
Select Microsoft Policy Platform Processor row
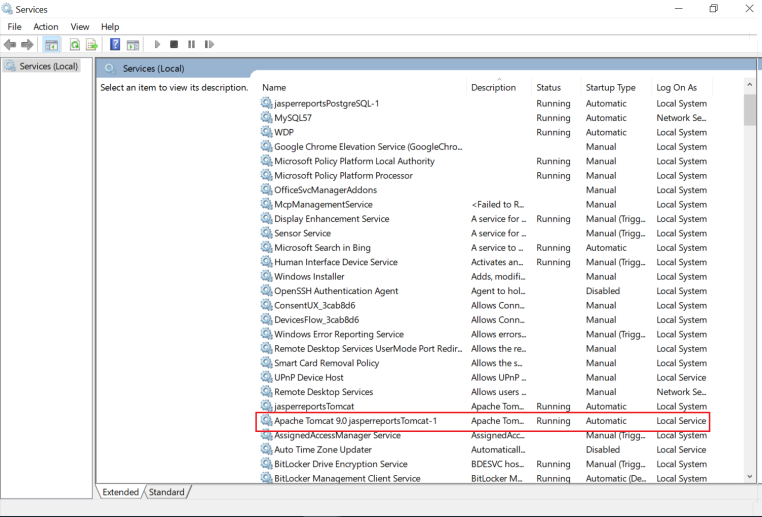483,175
